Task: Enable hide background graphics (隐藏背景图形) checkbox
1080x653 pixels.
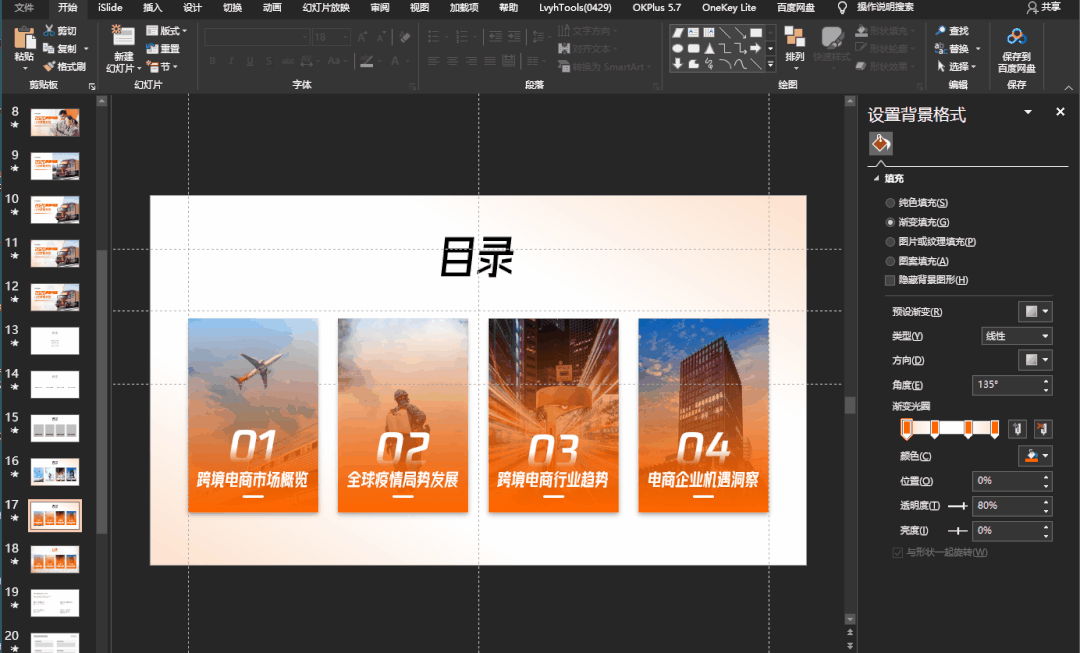Action: pos(890,281)
